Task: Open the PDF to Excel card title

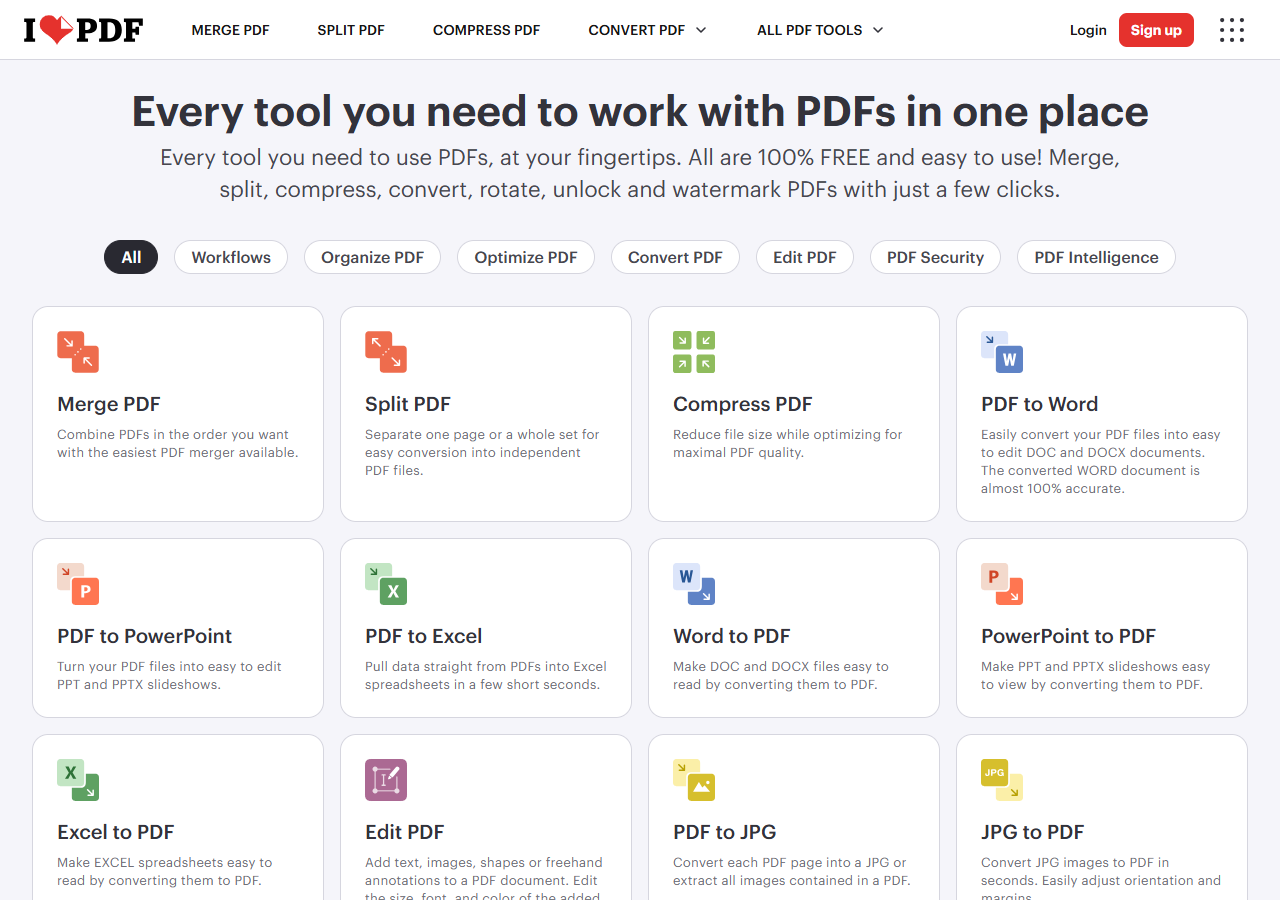Action: point(424,636)
